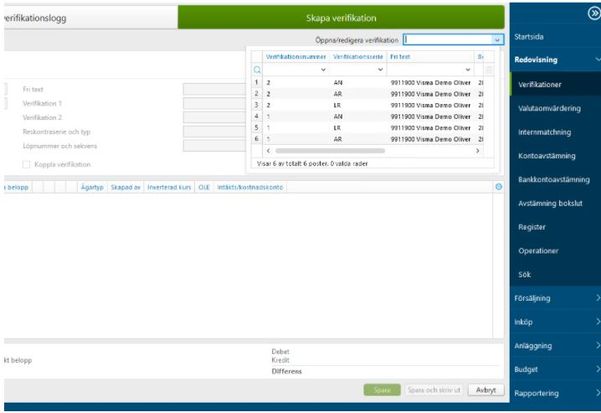The image size is (601, 413).
Task: Select row 3 with series LR
Action: tap(367, 105)
